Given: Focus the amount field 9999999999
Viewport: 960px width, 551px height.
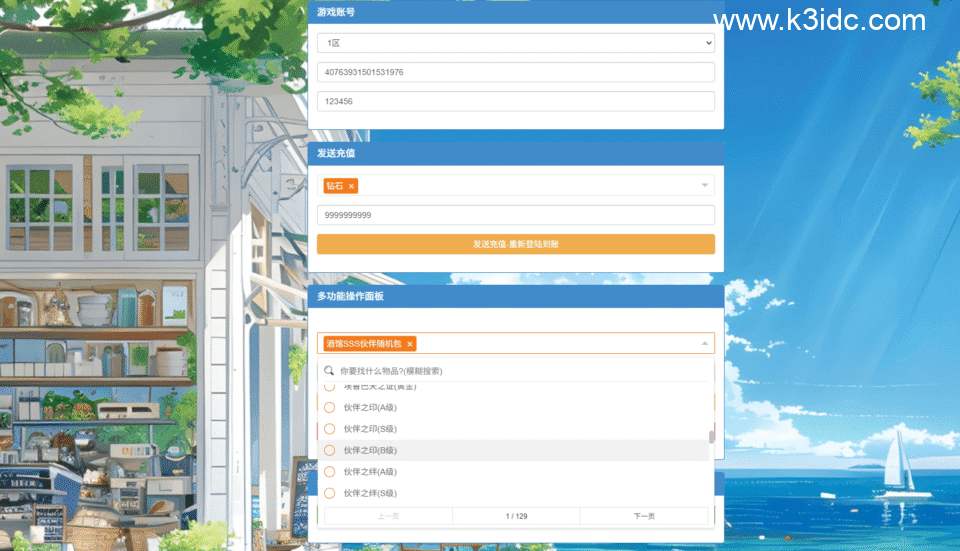Looking at the screenshot, I should pos(516,215).
